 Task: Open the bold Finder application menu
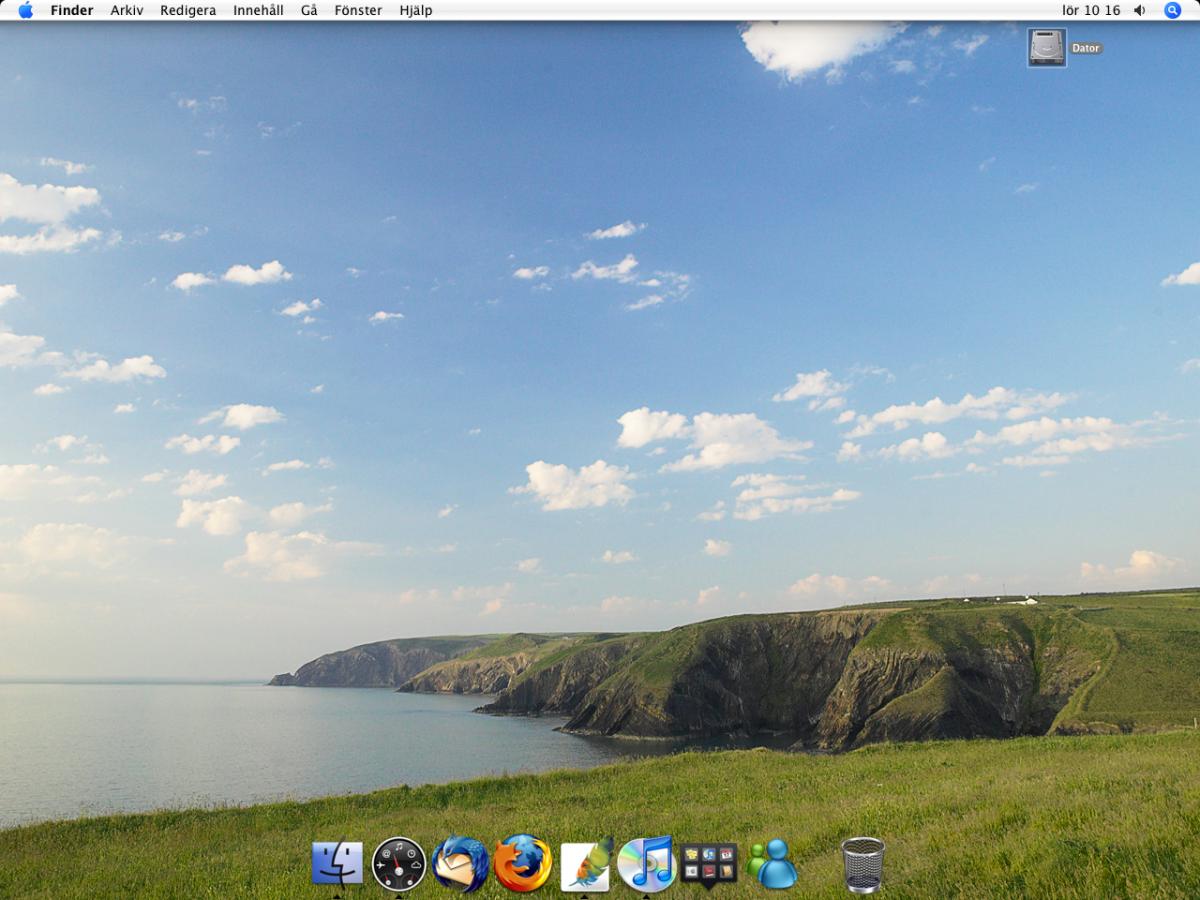pyautogui.click(x=72, y=10)
